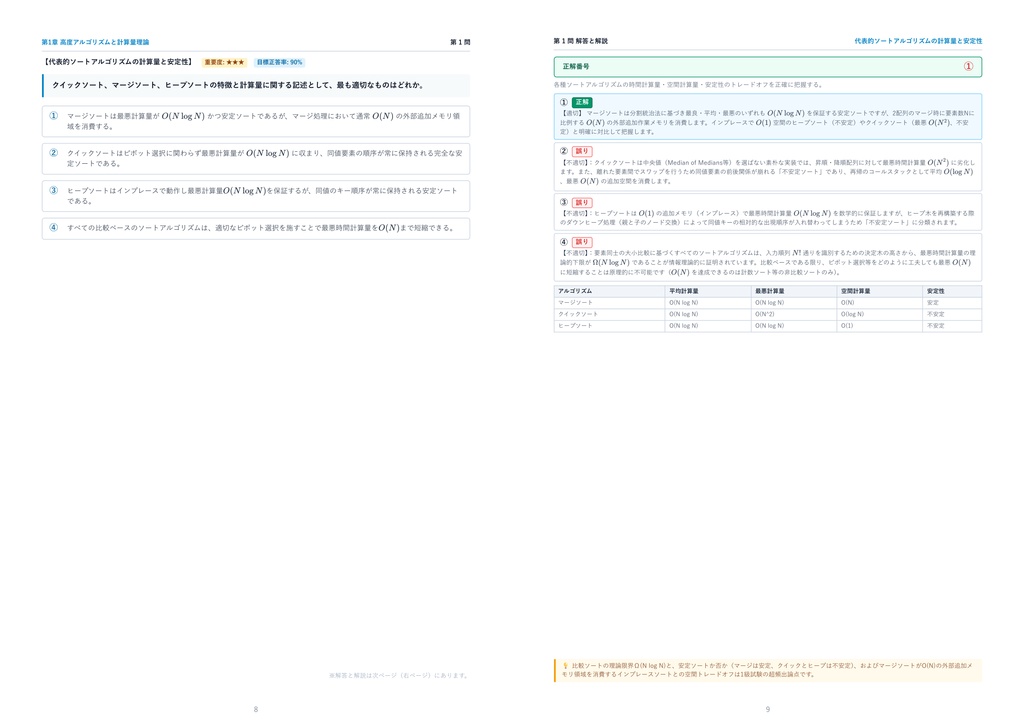
Task: Click the green '正解' badge
Action: tap(582, 102)
